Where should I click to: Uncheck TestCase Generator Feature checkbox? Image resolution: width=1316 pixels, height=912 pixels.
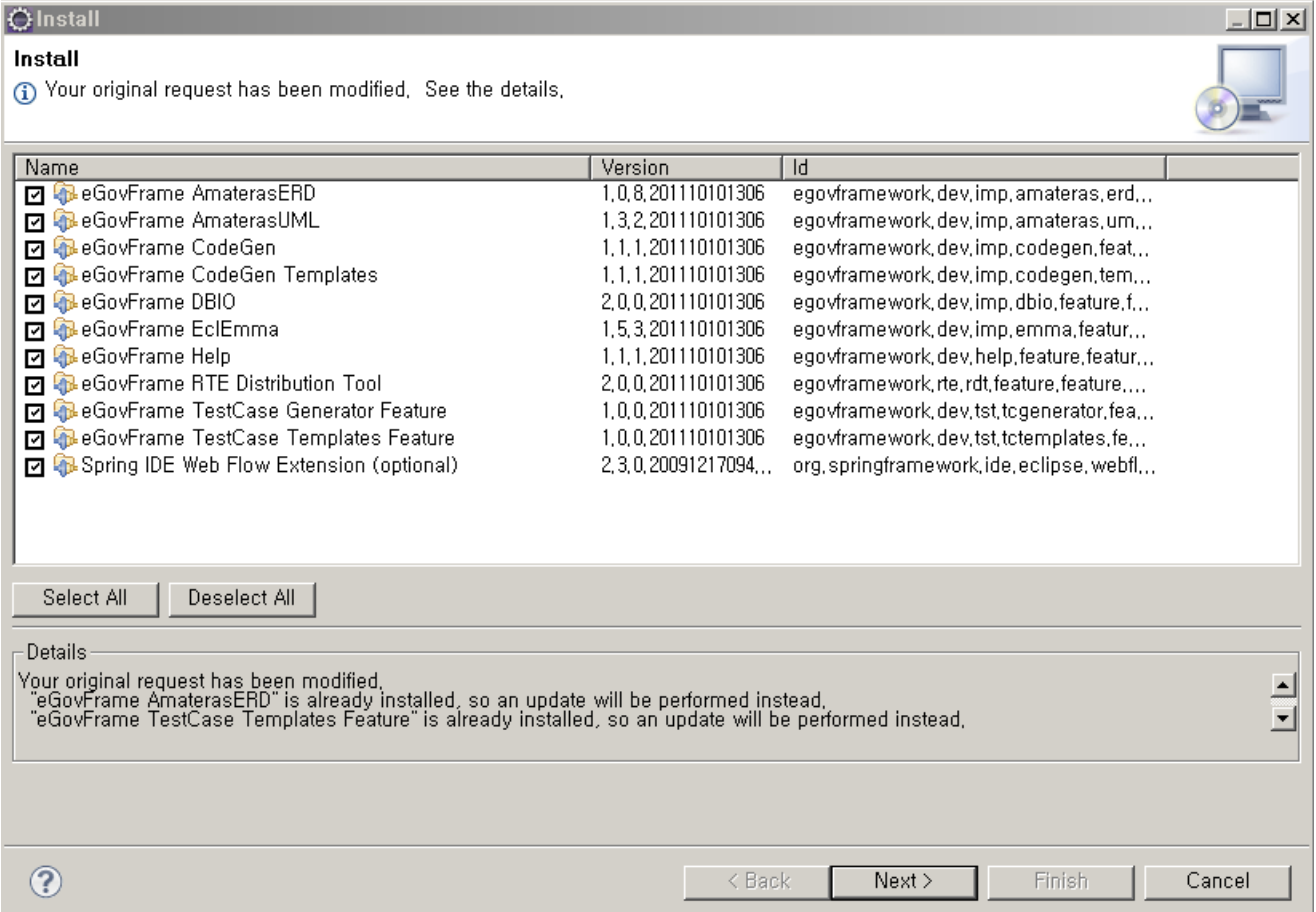33,412
